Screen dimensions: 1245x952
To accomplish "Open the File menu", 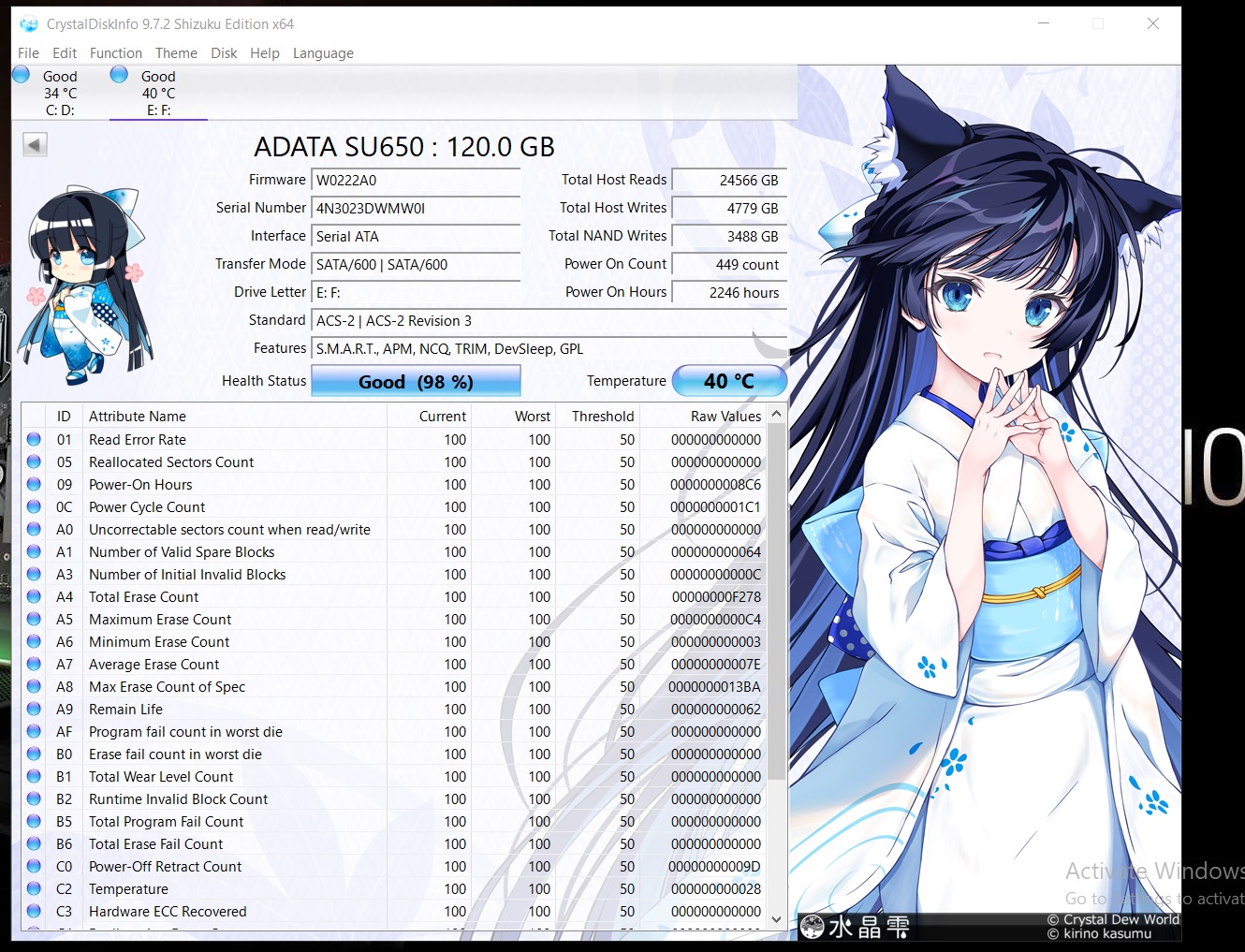I will click(x=28, y=53).
